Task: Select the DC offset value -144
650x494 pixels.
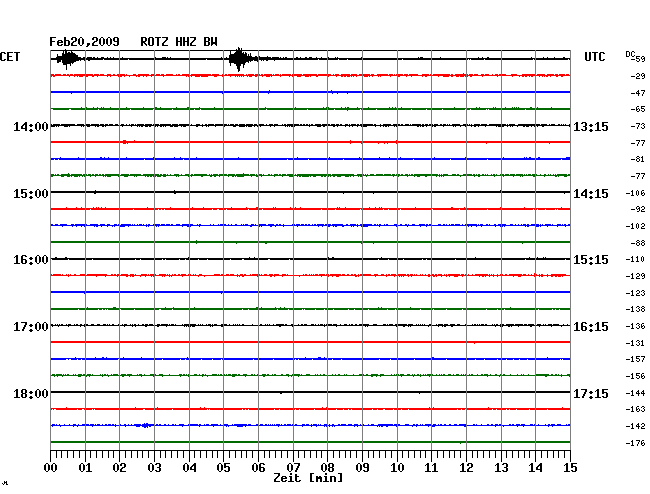Action: (635, 393)
